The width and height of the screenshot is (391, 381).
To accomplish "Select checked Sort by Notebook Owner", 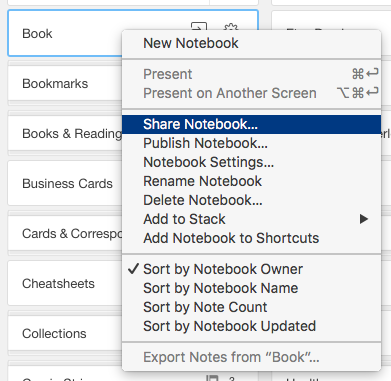I will pyautogui.click(x=252, y=269).
